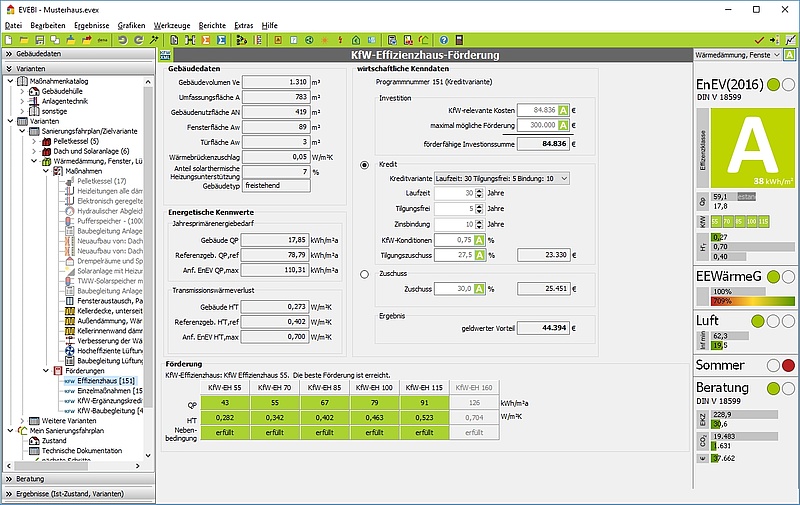Click the redo arrow in toolbar
This screenshot has width=800, height=505.
tap(137, 39)
